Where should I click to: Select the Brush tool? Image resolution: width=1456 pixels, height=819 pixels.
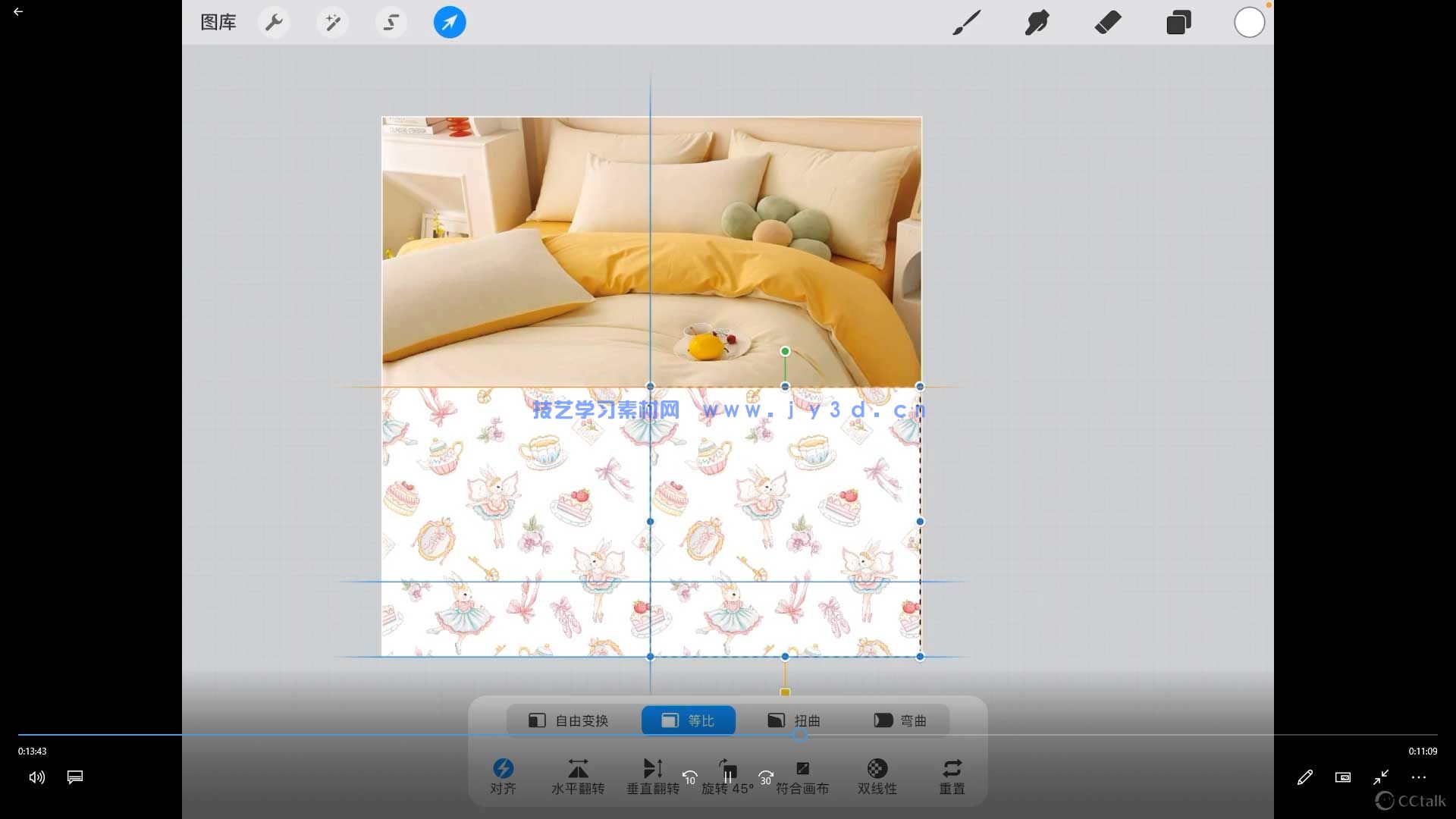966,23
